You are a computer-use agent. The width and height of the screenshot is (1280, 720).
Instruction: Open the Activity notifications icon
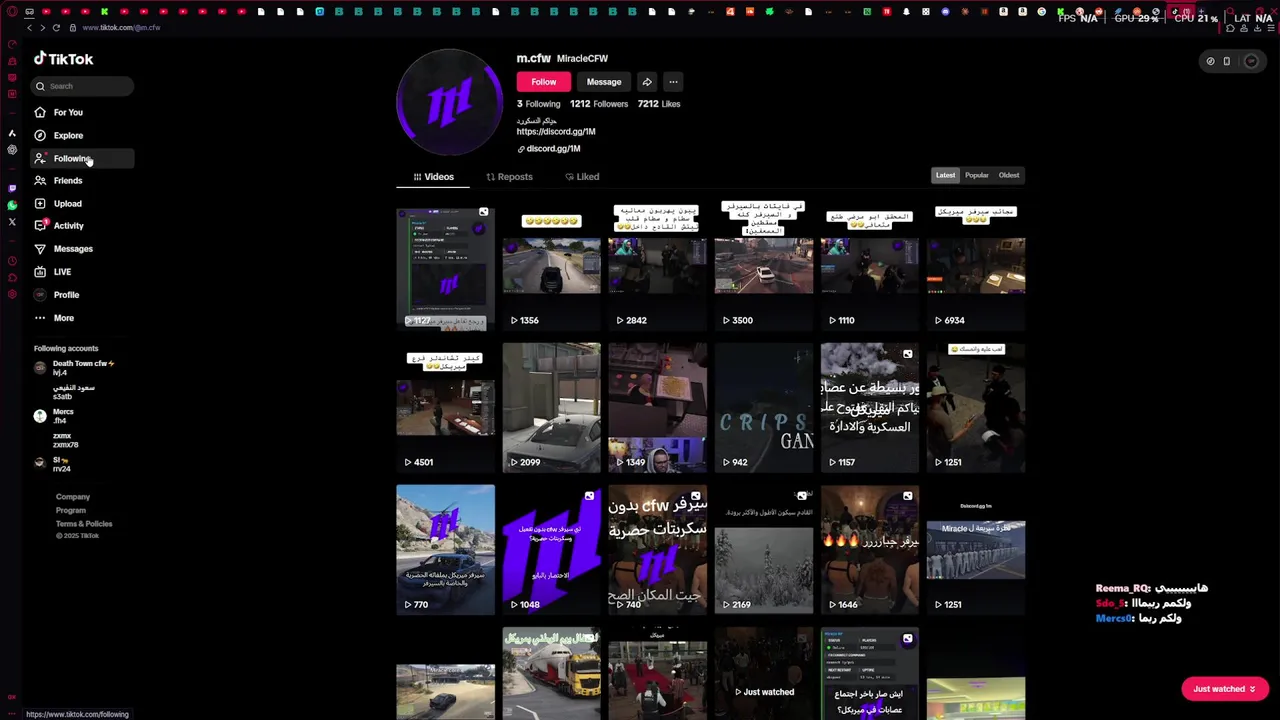pos(40,226)
